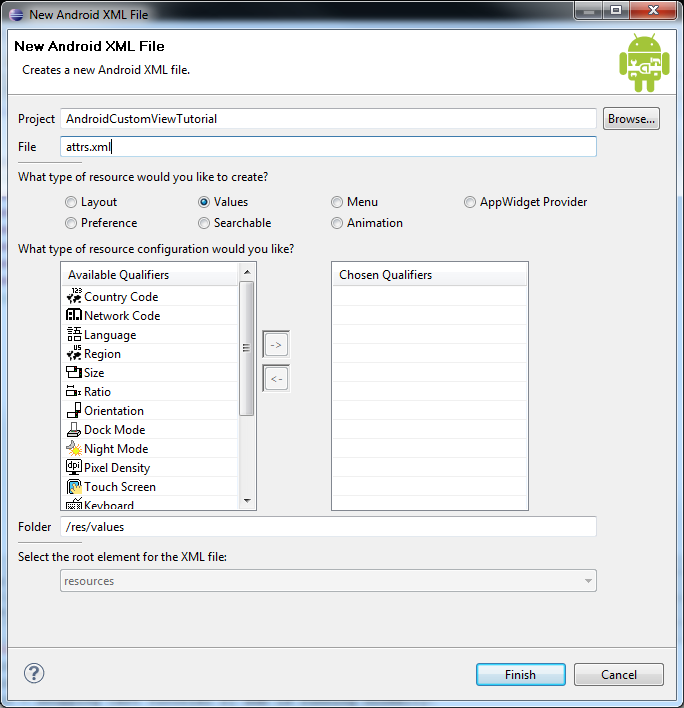Close the dialog with the title bar X

653,10
